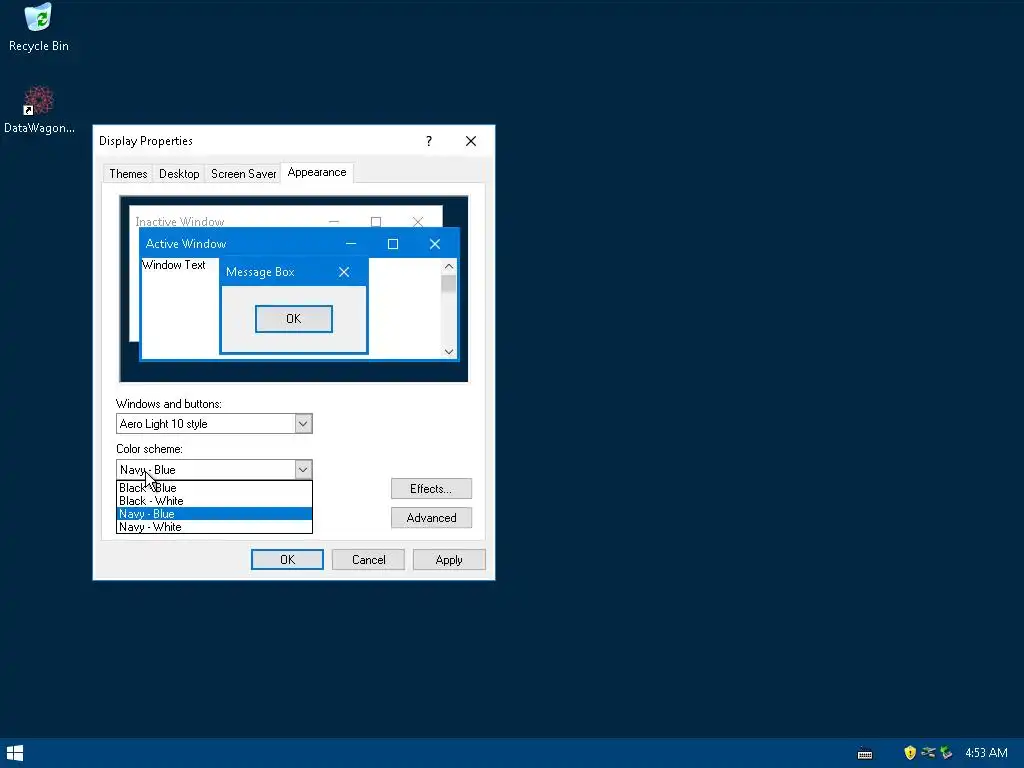Open the Recycle Bin desktop icon
This screenshot has height=768, width=1024.
[39, 27]
